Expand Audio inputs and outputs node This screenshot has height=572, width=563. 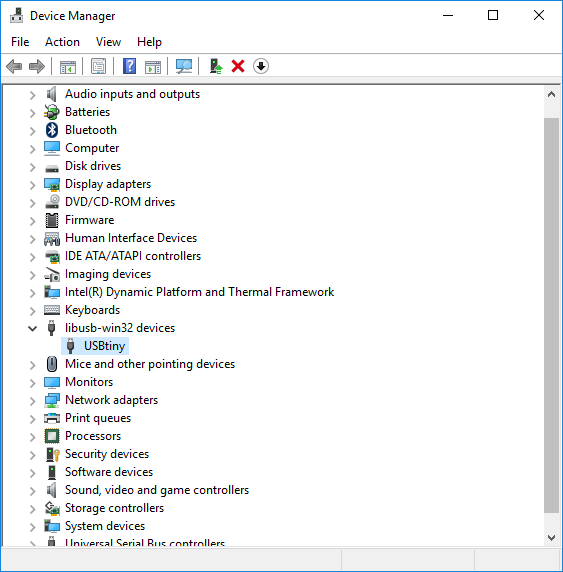click(x=32, y=95)
